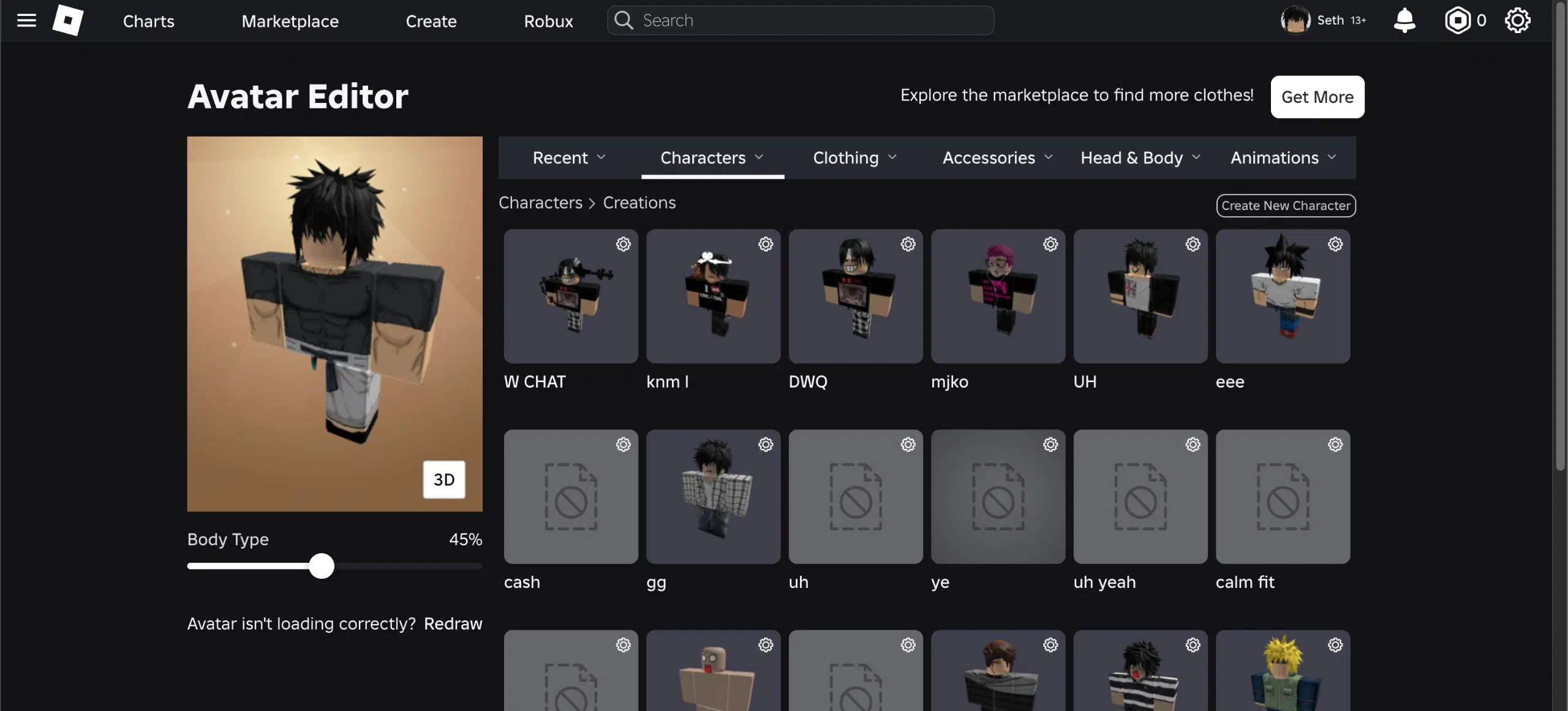Click the Creations breadcrumb text

coord(639,203)
